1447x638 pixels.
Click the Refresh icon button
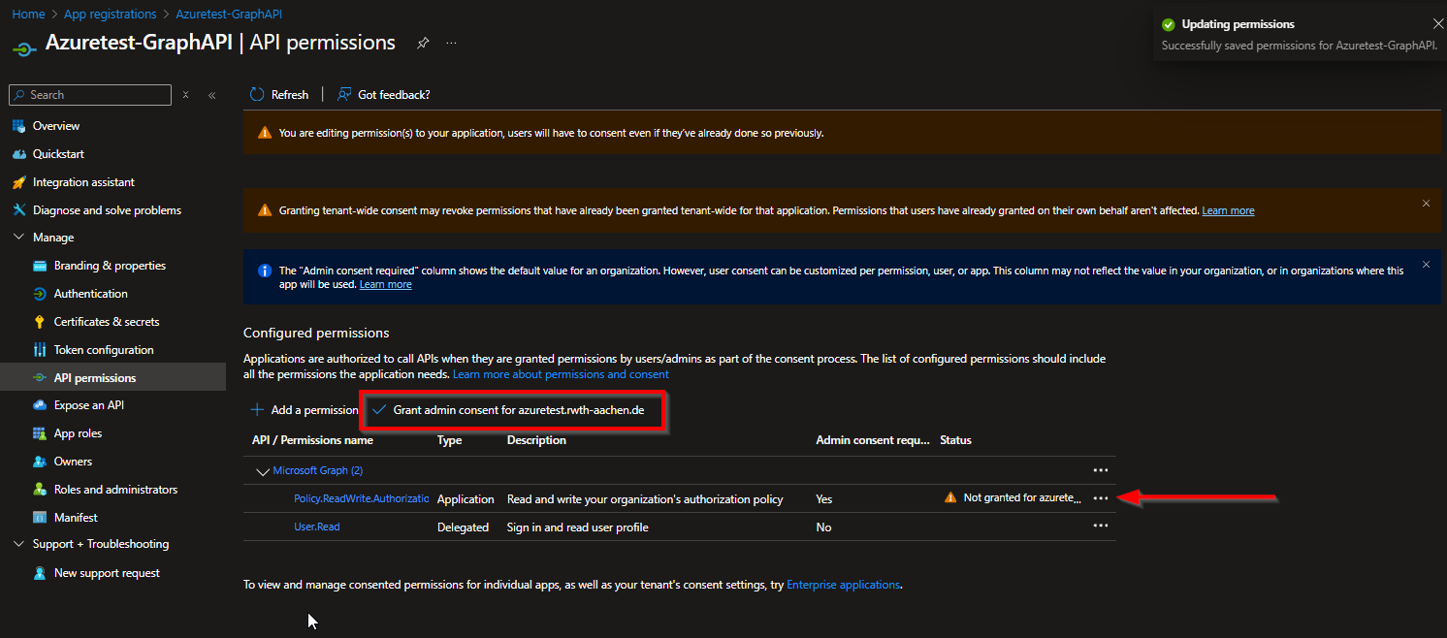257,94
